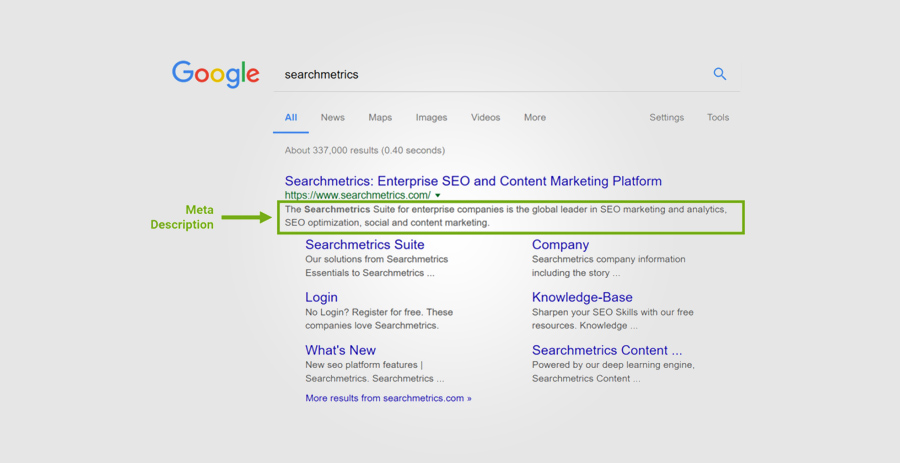Image resolution: width=900 pixels, height=463 pixels.
Task: Open the dropdown arrow beside searchmetrics URL
Action: [x=438, y=196]
